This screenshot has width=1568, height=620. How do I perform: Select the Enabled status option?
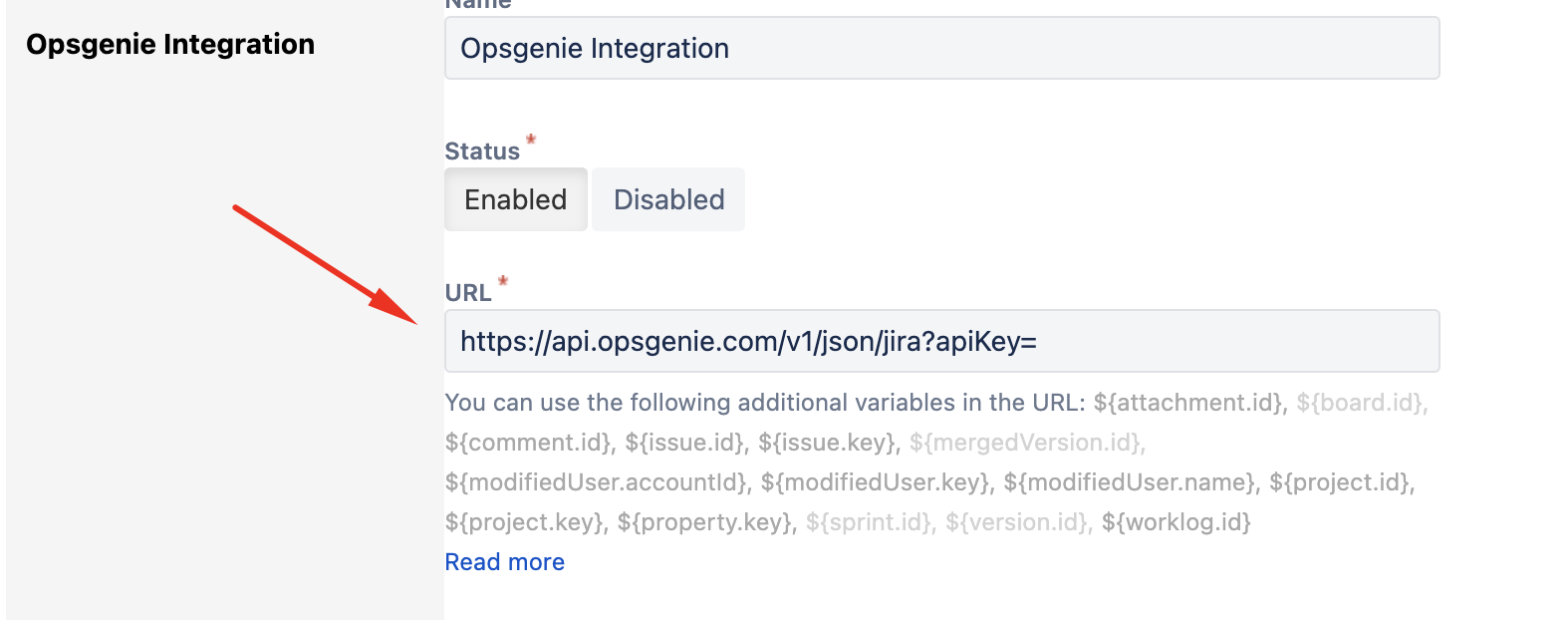(516, 199)
